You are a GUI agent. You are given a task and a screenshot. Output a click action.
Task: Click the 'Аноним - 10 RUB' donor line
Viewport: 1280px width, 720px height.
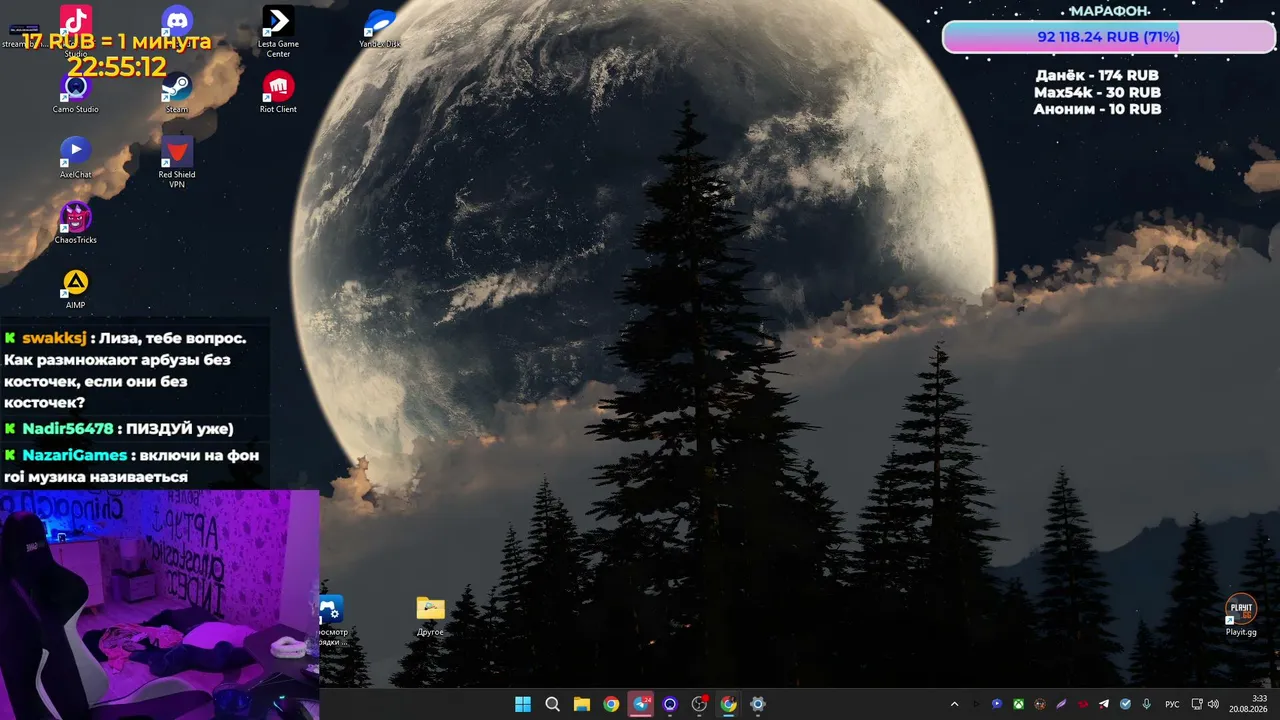point(1097,109)
